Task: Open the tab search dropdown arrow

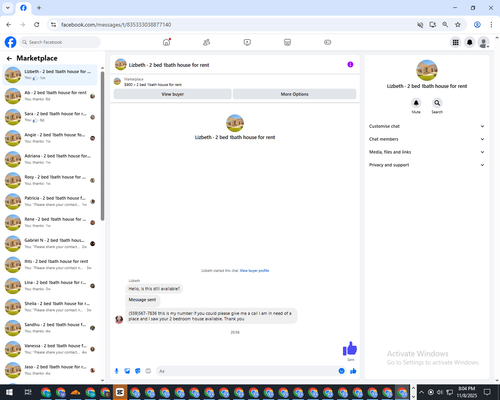Action: click(x=7, y=8)
